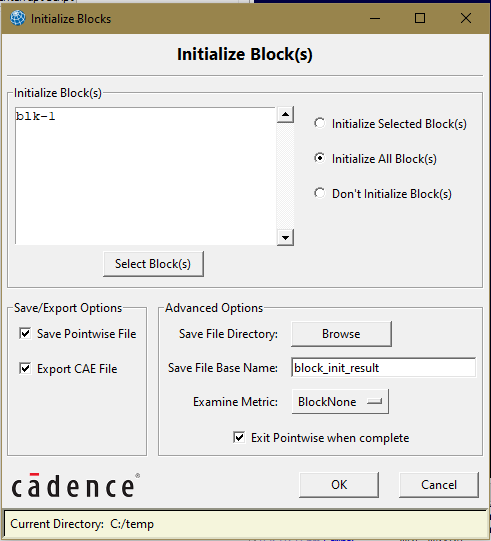Minimize the Initialize Blocks window
Image resolution: width=491 pixels, height=541 pixels.
click(375, 18)
